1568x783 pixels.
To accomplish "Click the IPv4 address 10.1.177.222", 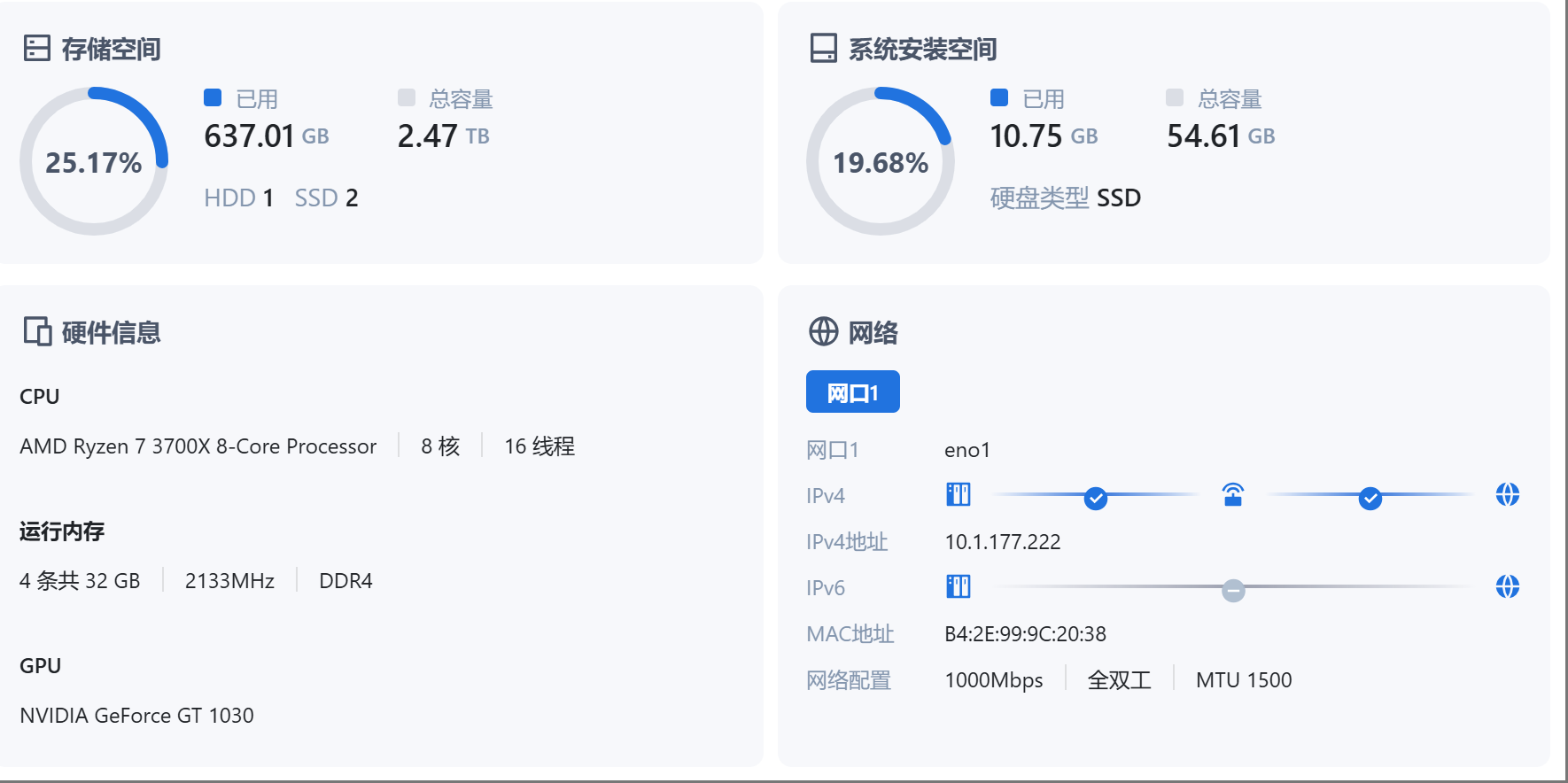I will (x=1002, y=542).
